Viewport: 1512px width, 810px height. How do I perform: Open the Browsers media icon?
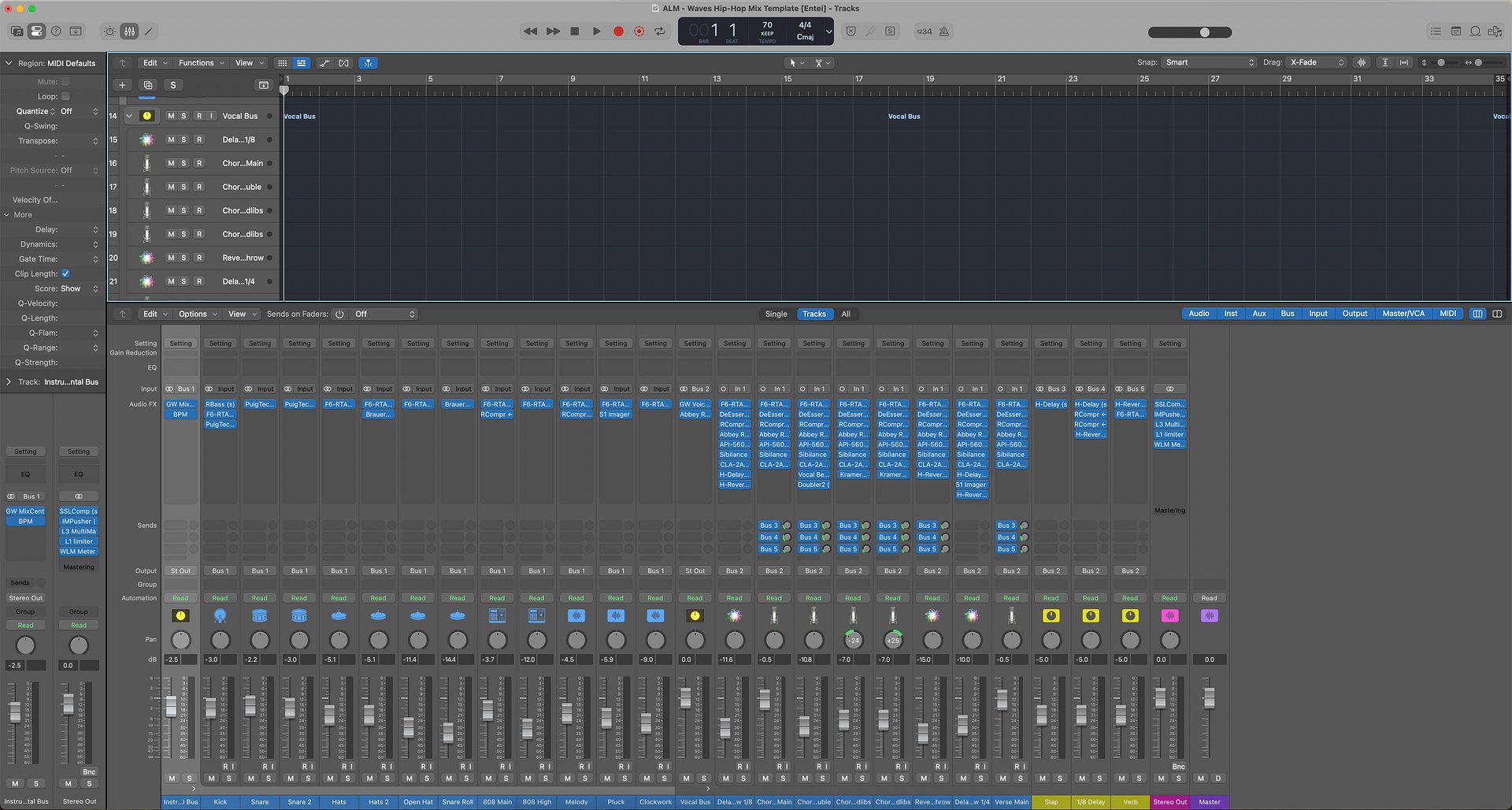click(1495, 32)
